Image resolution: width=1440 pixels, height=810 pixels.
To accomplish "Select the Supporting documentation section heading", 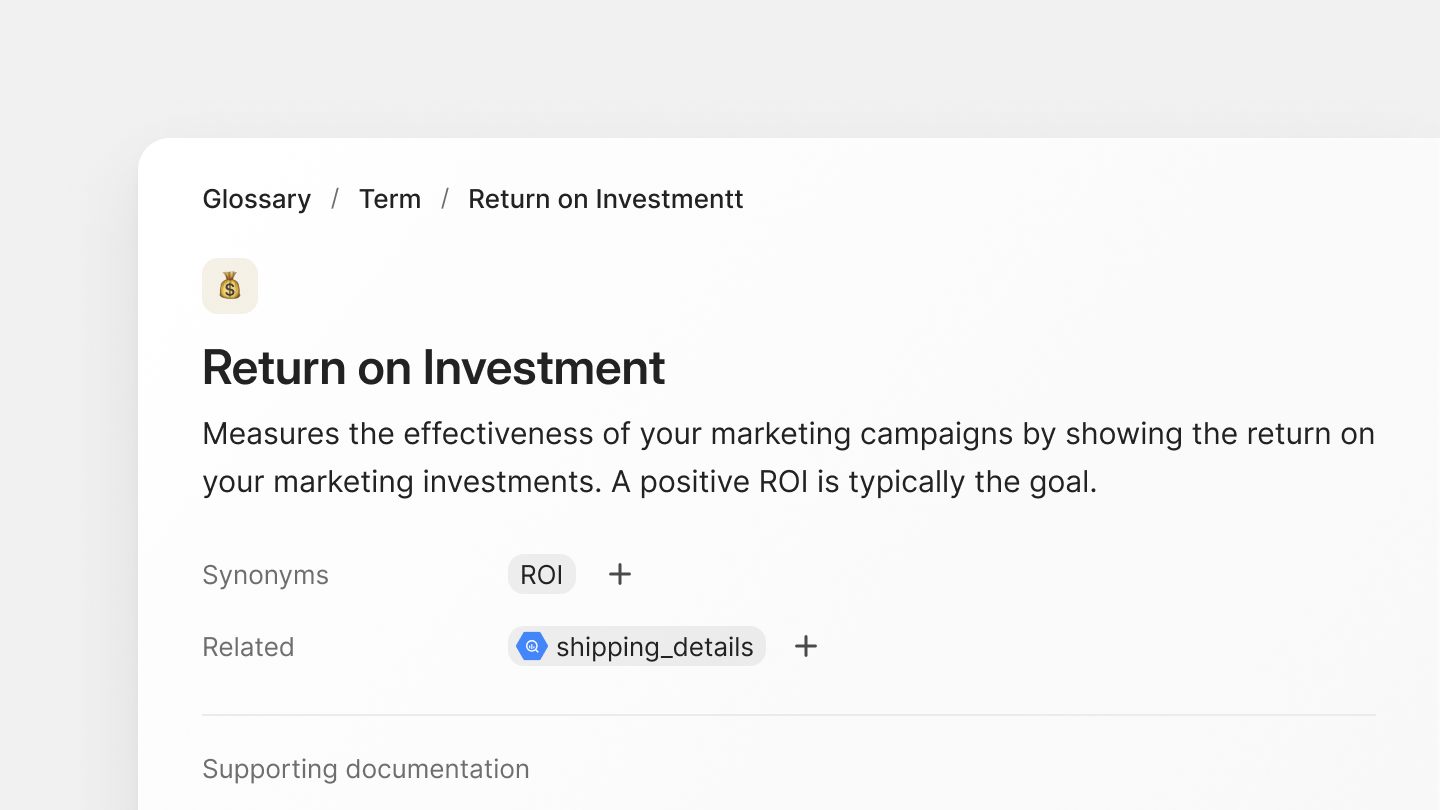I will point(366,769).
